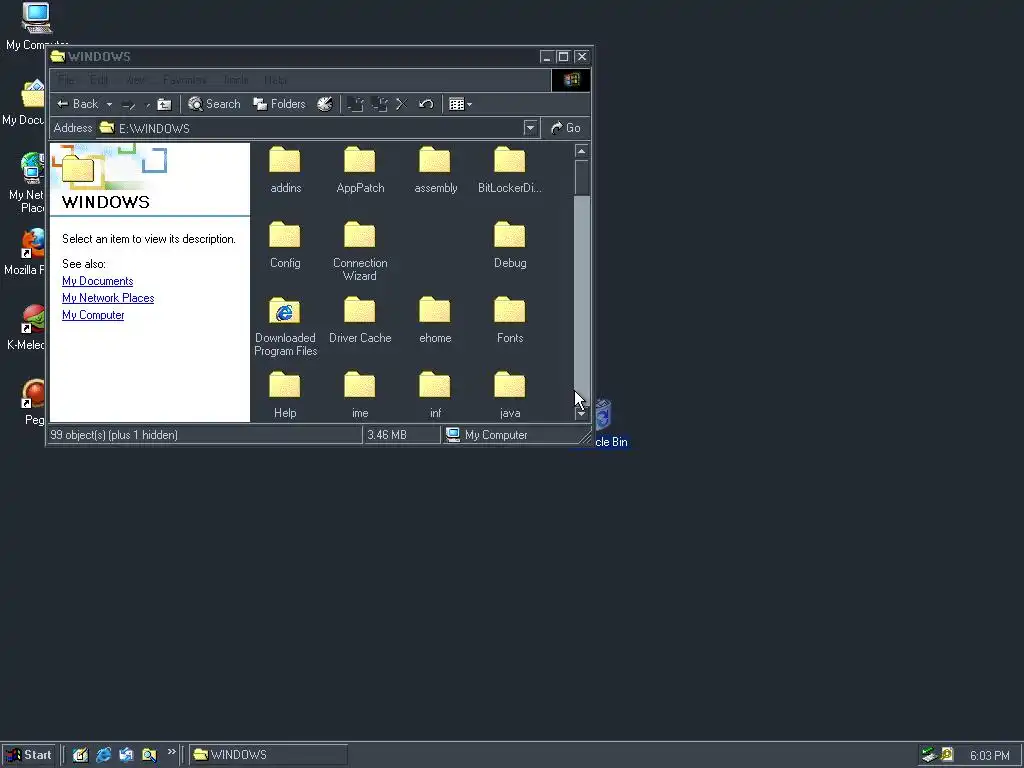The width and height of the screenshot is (1024, 768).
Task: Expand the Address bar dropdown arrow
Action: click(530, 128)
